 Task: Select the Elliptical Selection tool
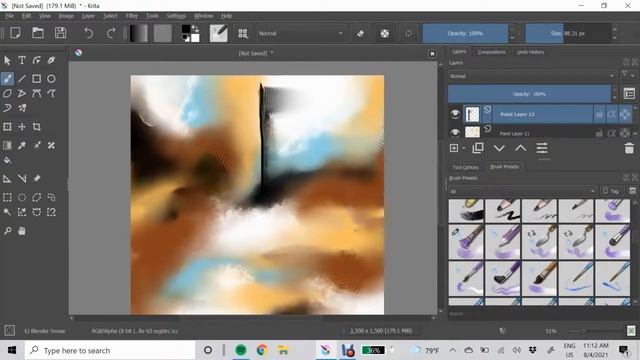[22, 198]
